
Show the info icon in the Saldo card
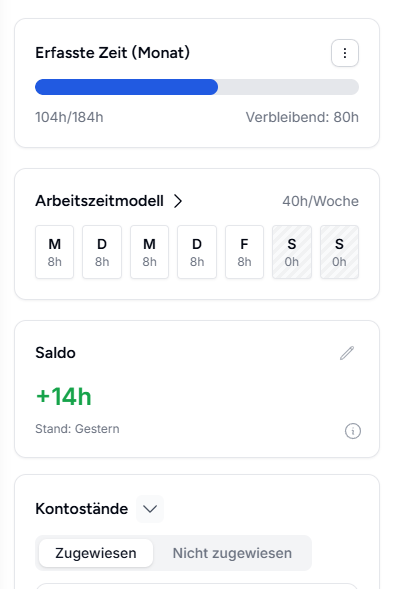tap(352, 431)
